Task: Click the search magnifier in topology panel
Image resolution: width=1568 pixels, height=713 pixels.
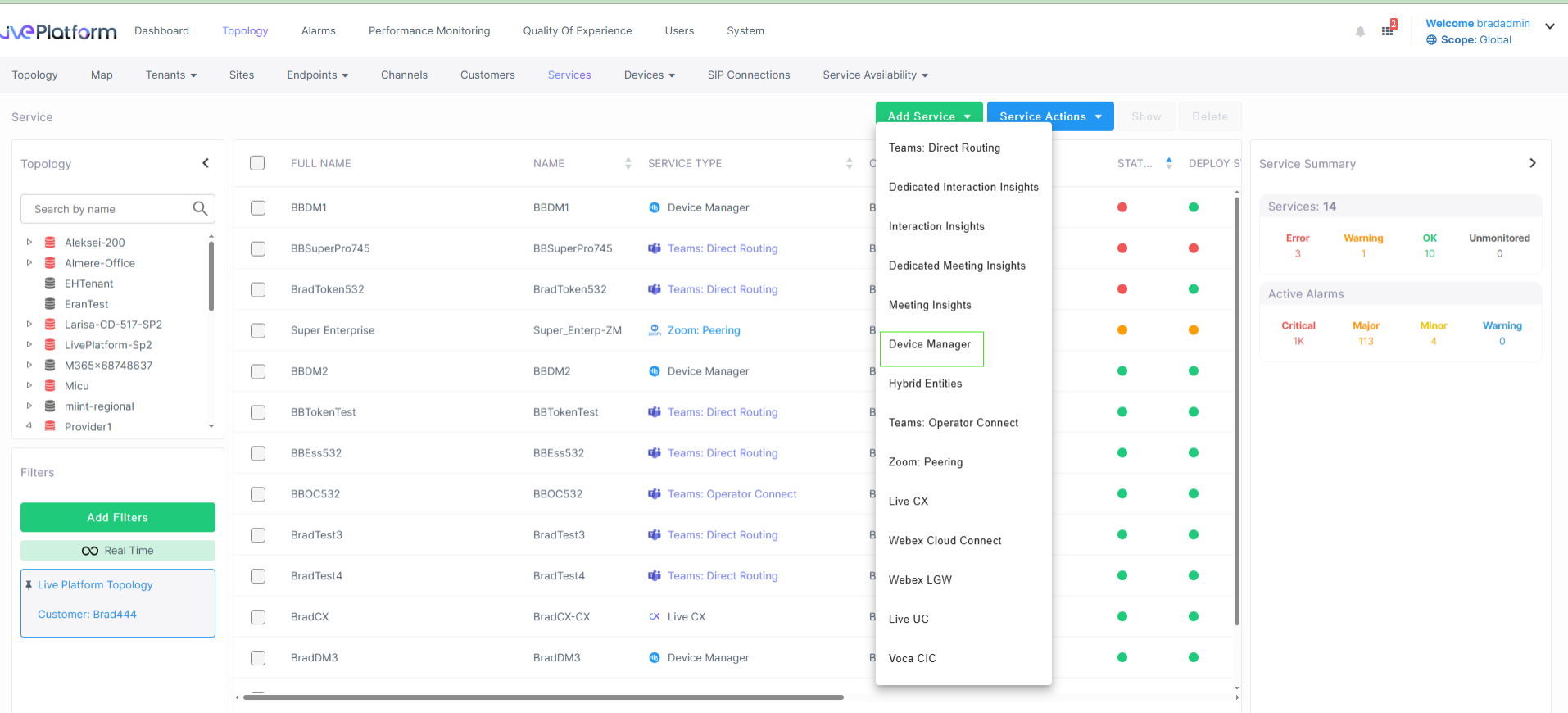Action: pyautogui.click(x=200, y=209)
